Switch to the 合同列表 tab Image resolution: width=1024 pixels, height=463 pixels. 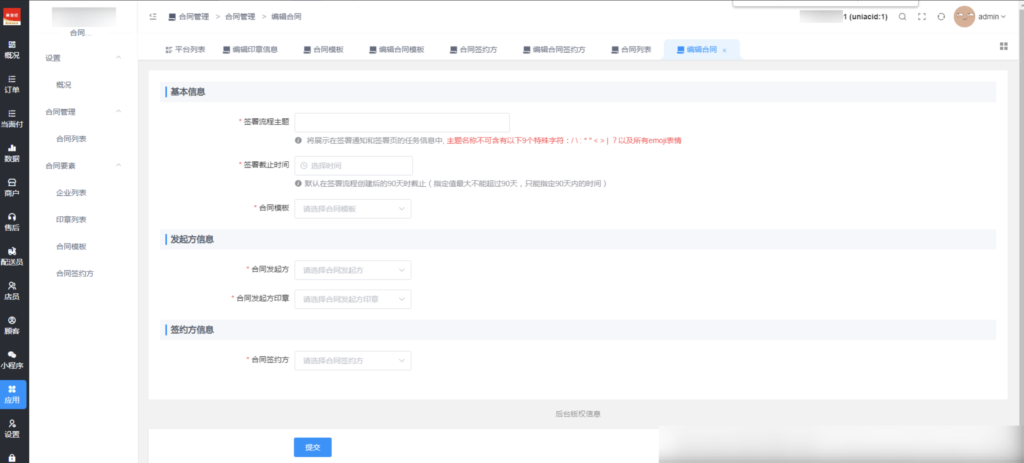(631, 49)
